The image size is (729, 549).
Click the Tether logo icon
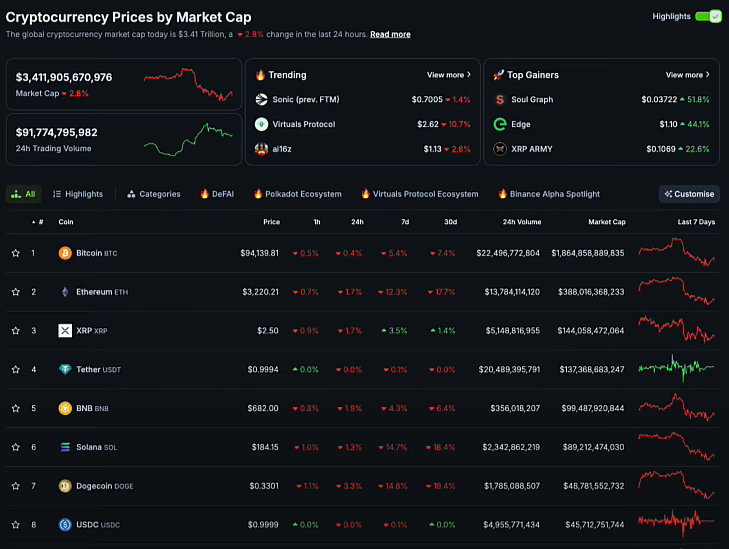pyautogui.click(x=65, y=369)
